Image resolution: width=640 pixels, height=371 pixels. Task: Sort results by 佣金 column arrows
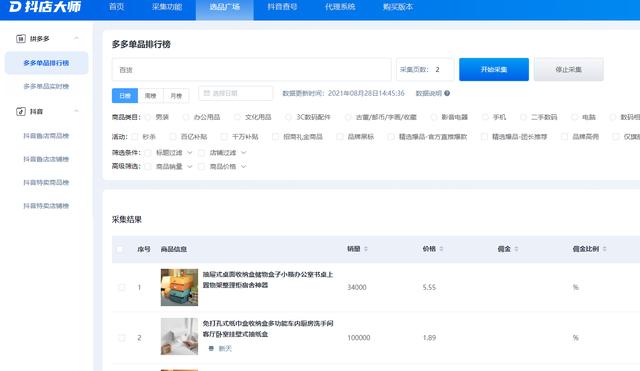click(516, 249)
